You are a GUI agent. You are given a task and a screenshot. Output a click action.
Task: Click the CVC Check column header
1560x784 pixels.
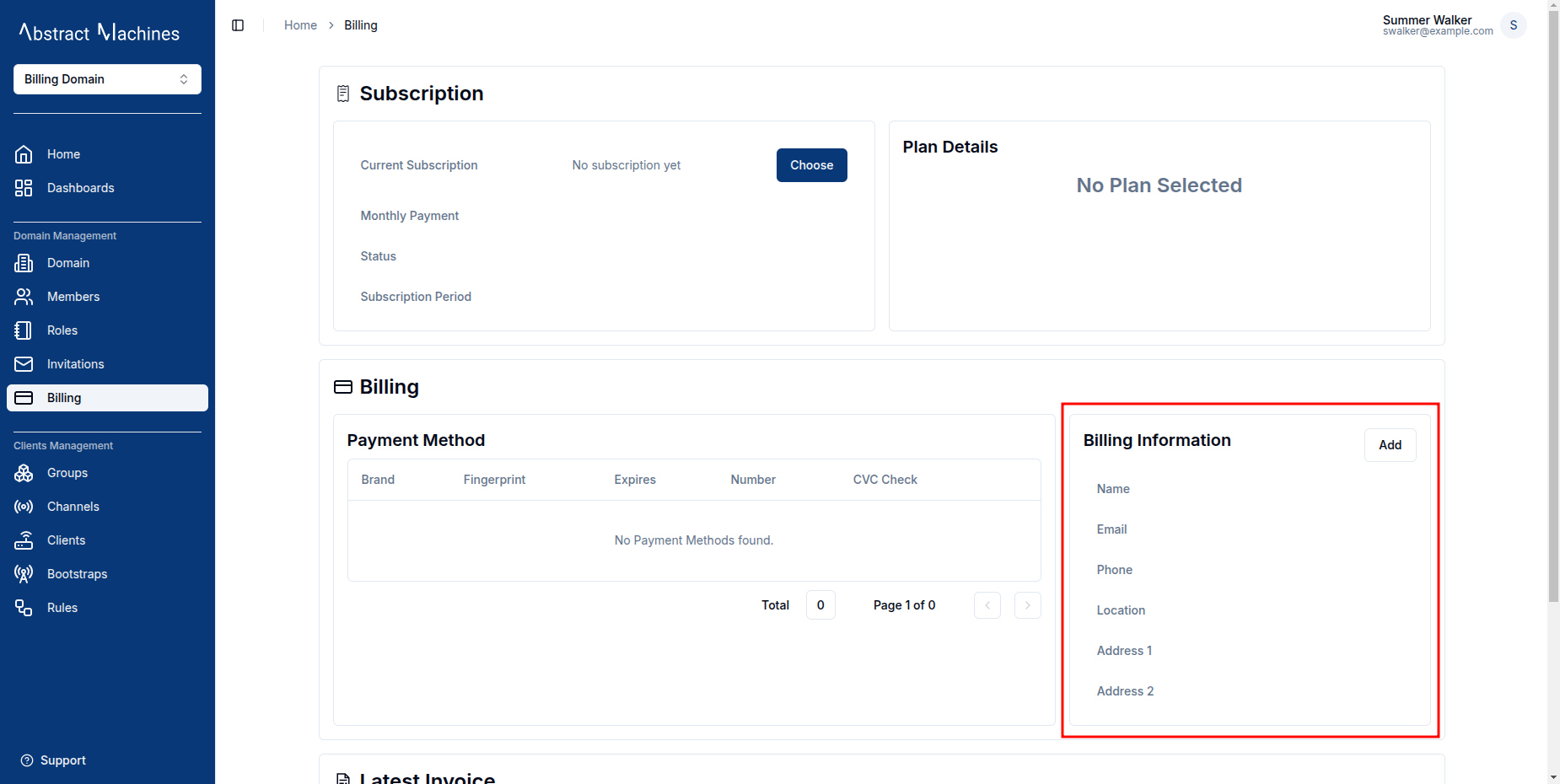885,480
